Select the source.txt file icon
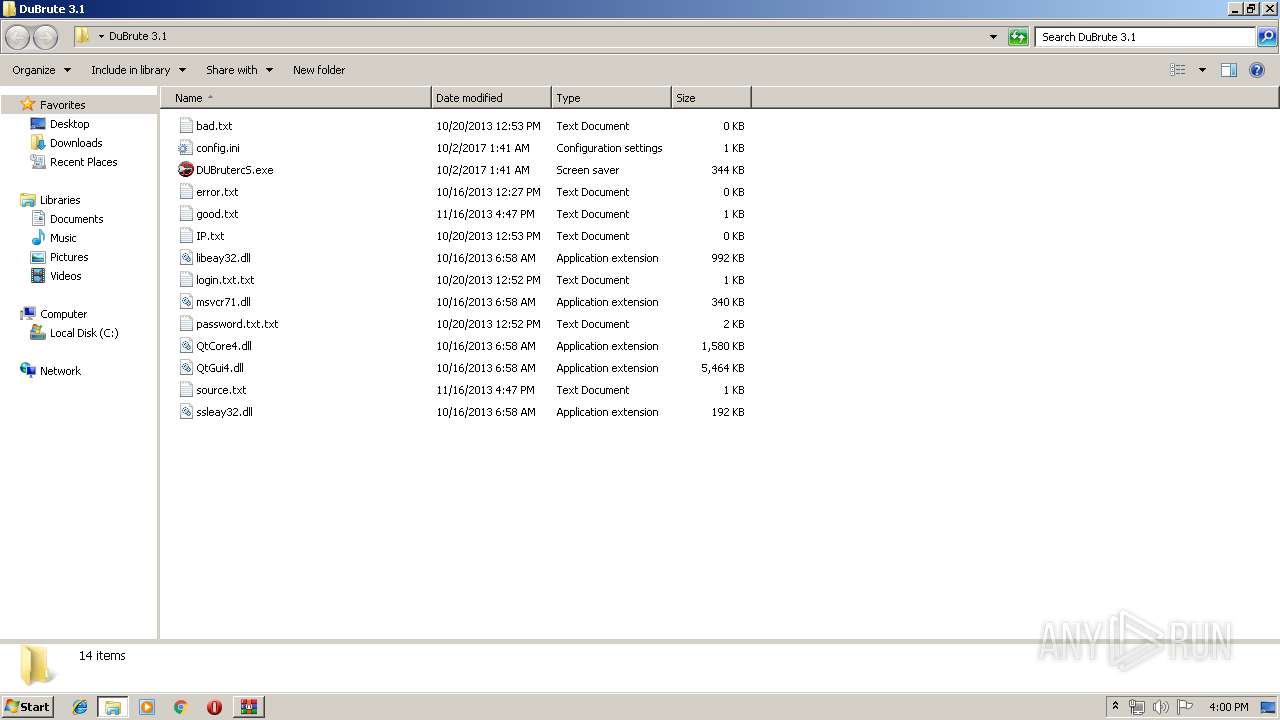 (186, 390)
